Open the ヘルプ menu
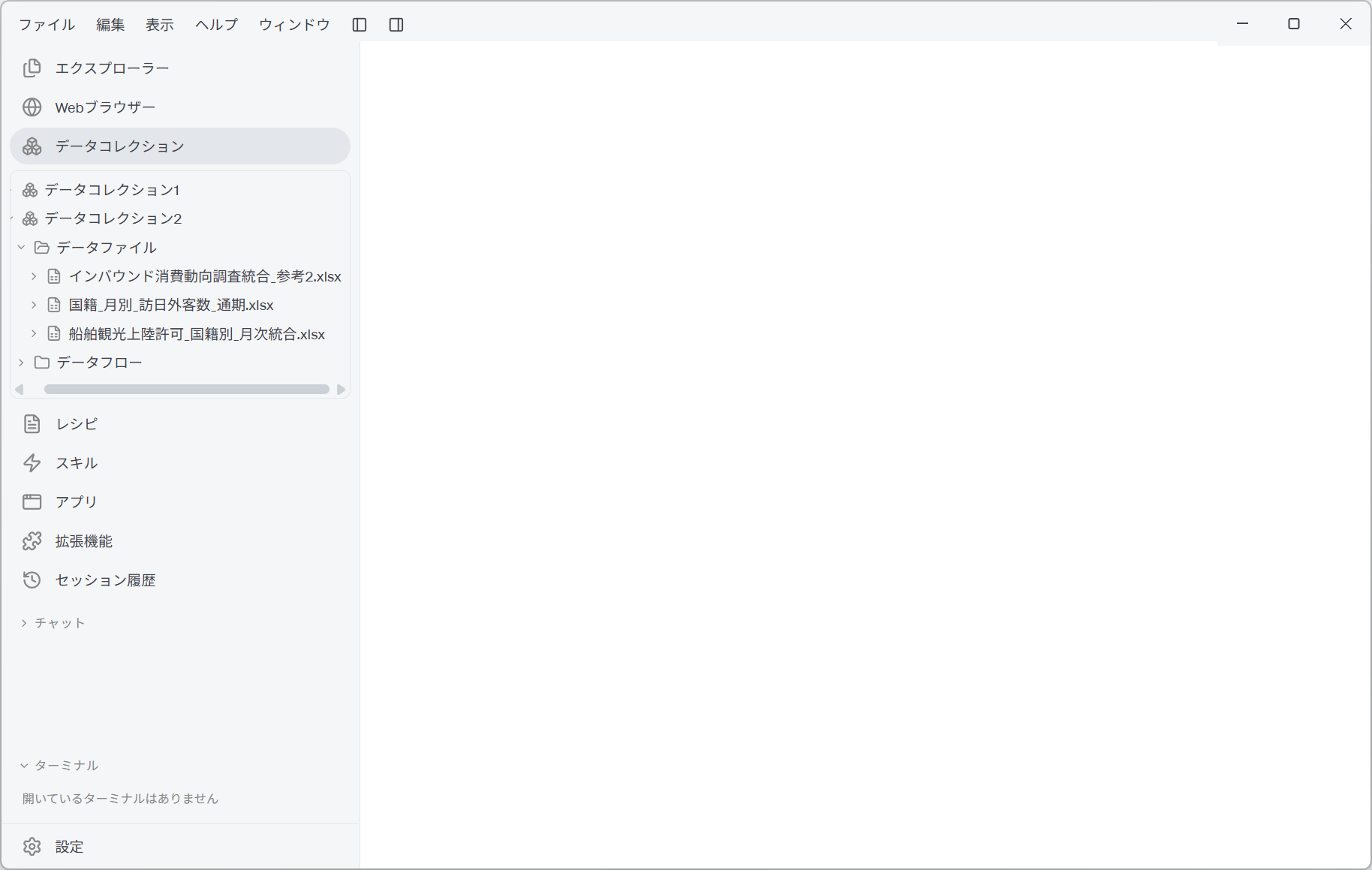The image size is (1372, 870). 217,25
